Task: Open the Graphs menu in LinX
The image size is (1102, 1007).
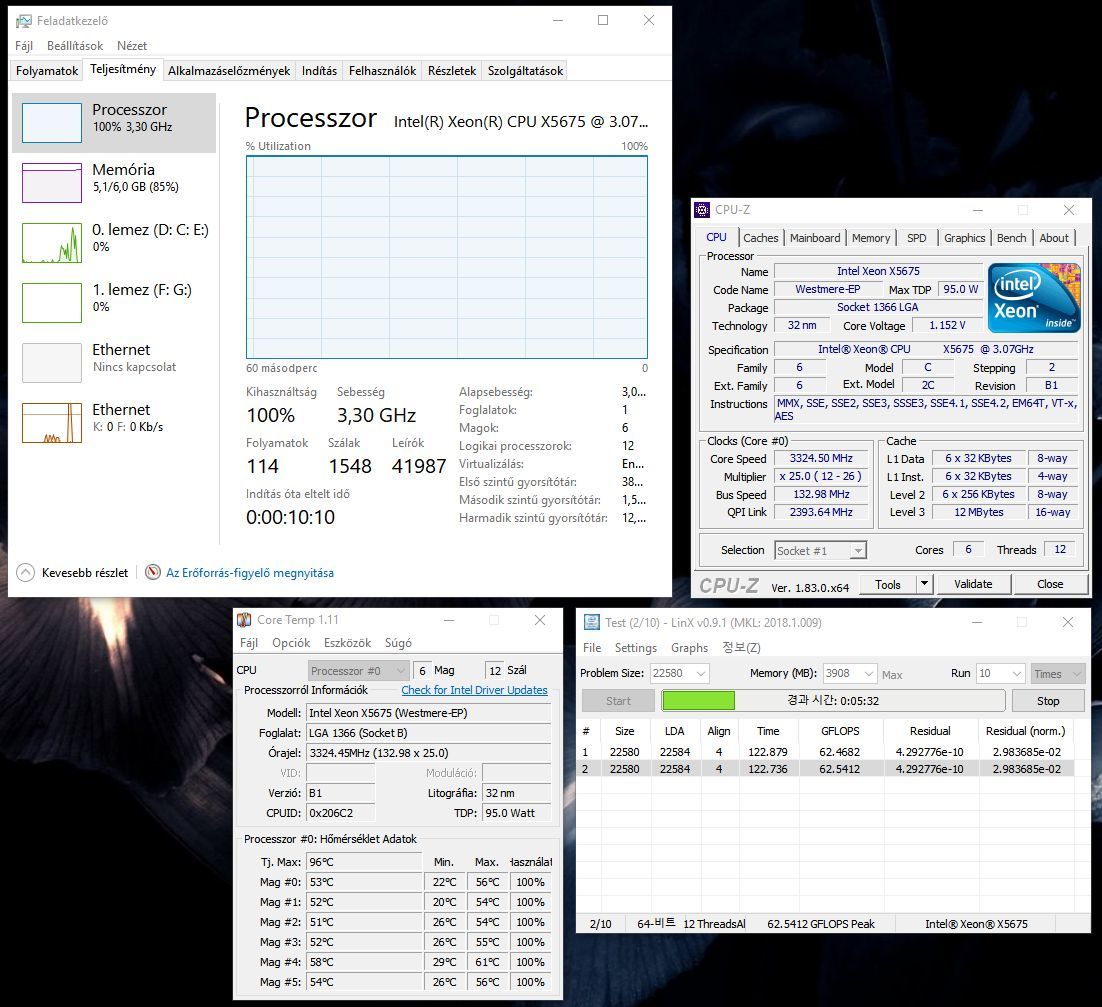Action: point(689,648)
